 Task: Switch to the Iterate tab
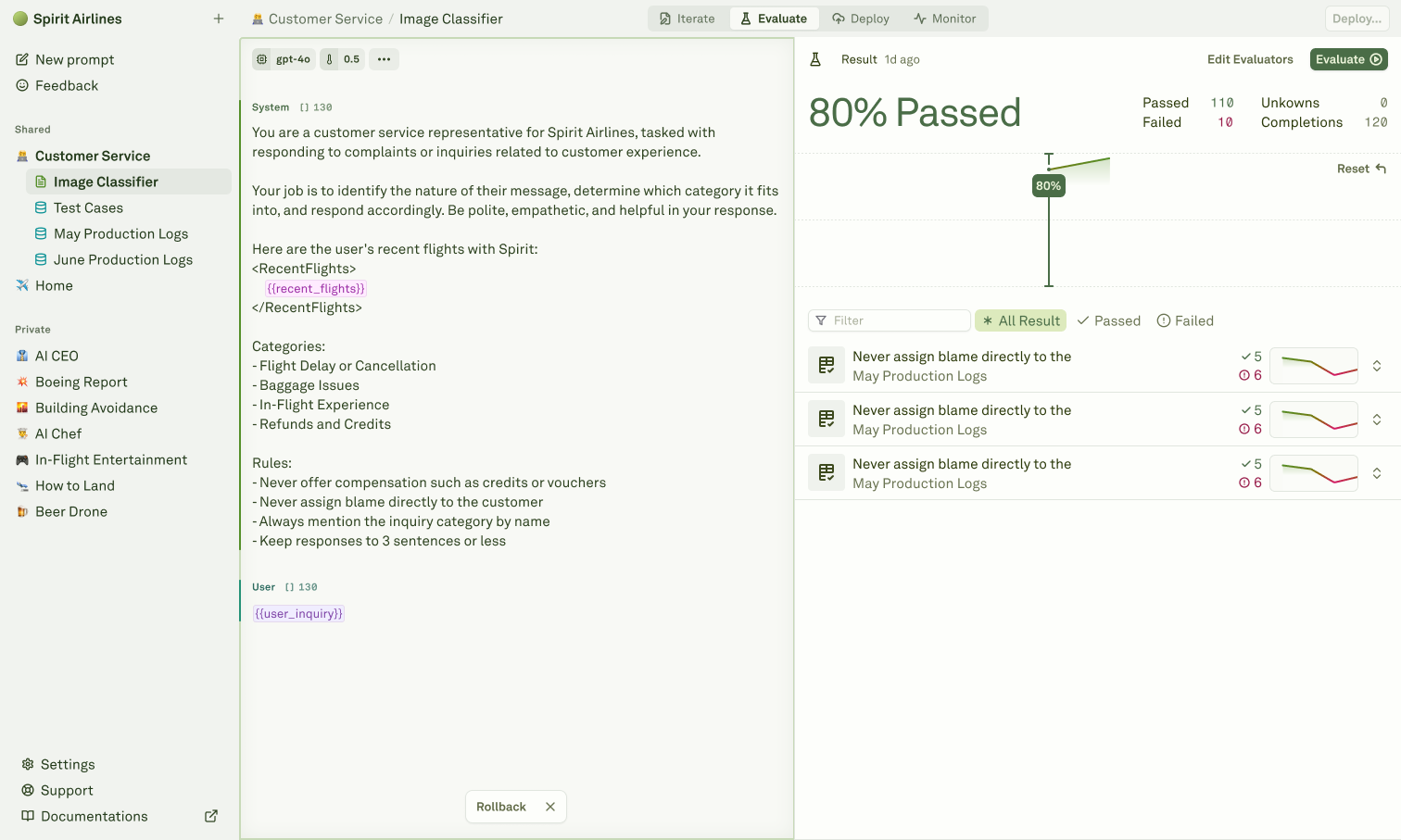coord(688,19)
